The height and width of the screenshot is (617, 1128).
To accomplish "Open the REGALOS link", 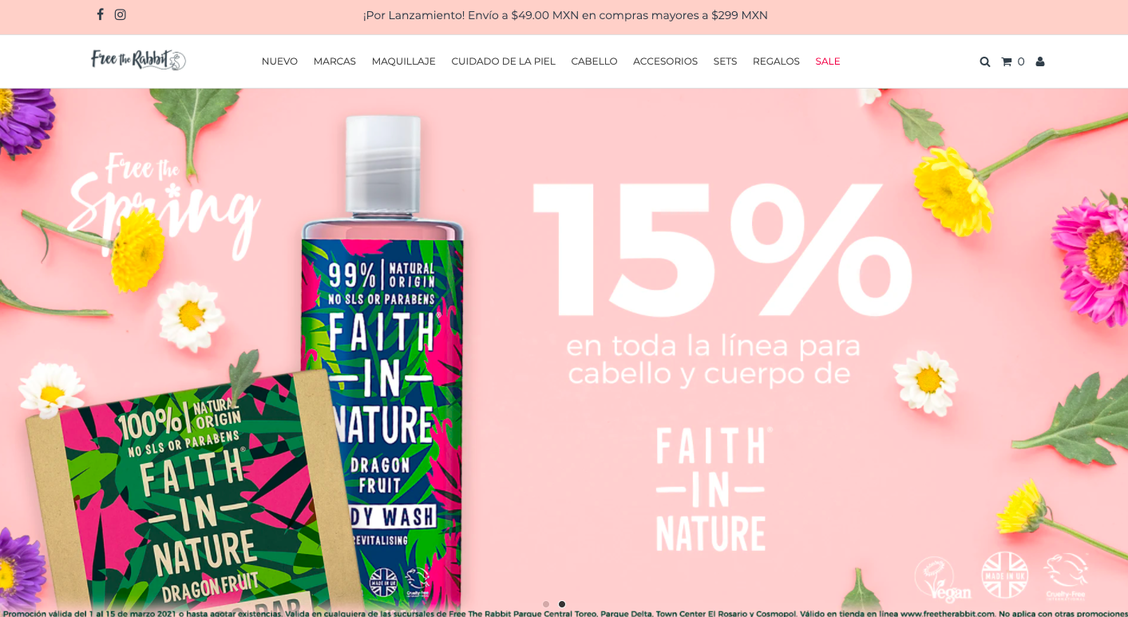I will tap(776, 62).
